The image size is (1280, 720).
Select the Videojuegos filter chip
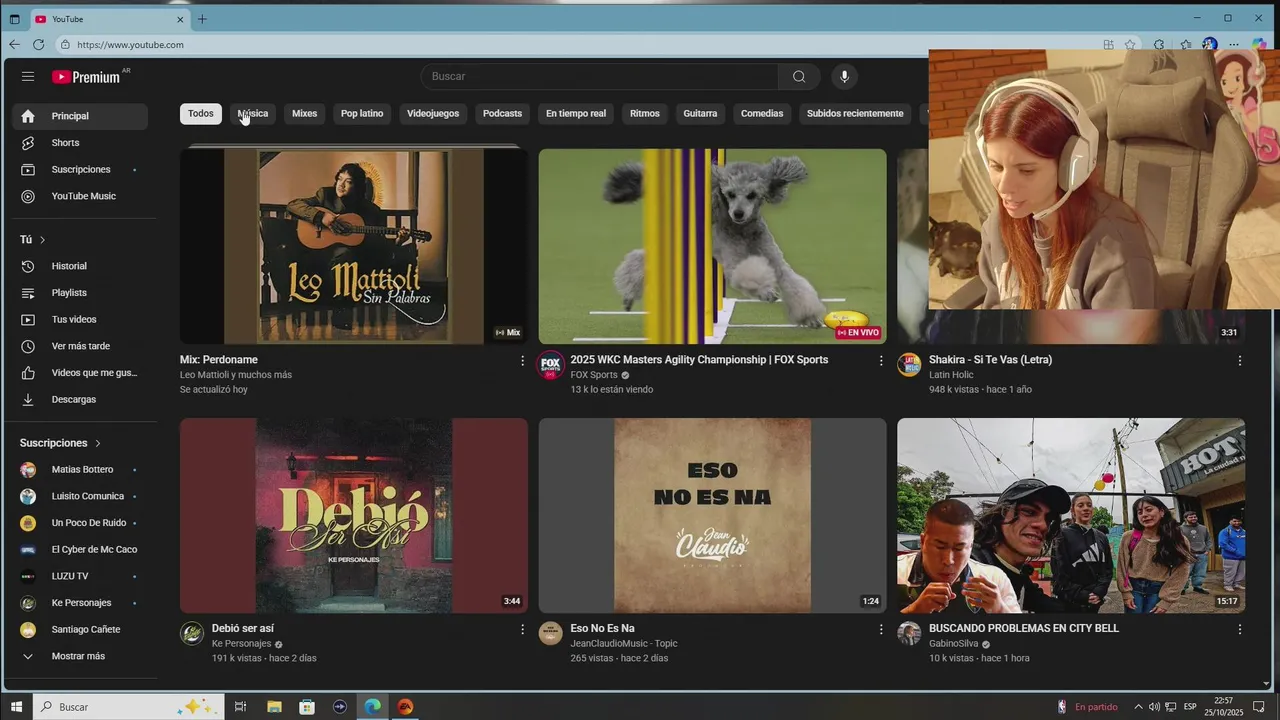(433, 114)
